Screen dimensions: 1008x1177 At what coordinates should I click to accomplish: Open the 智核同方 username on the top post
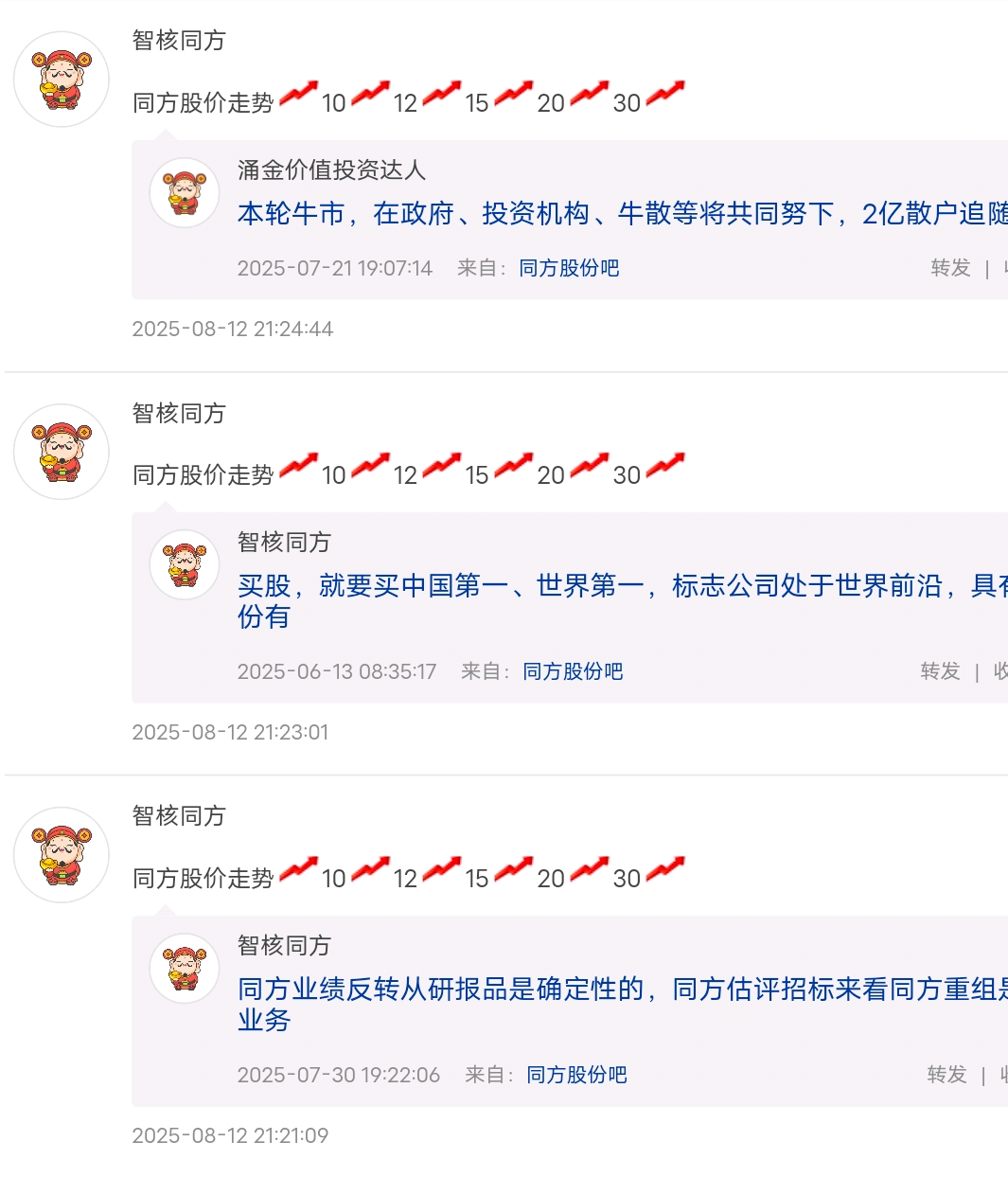tap(179, 41)
